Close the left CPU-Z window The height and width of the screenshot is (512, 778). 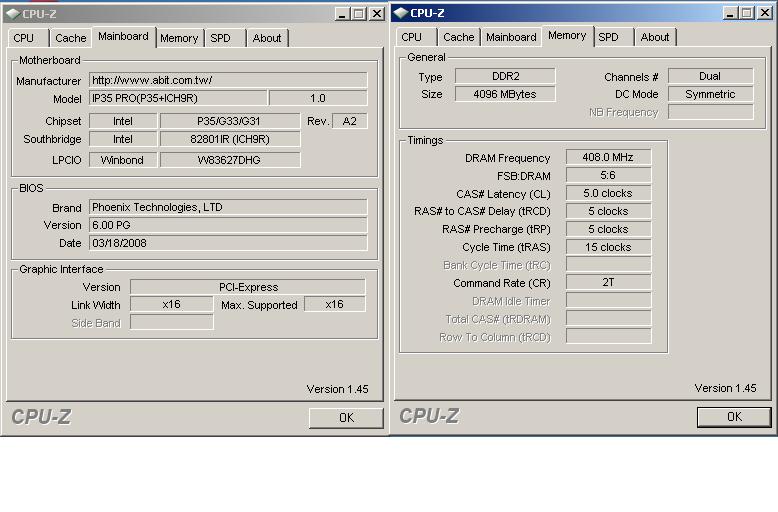click(377, 14)
